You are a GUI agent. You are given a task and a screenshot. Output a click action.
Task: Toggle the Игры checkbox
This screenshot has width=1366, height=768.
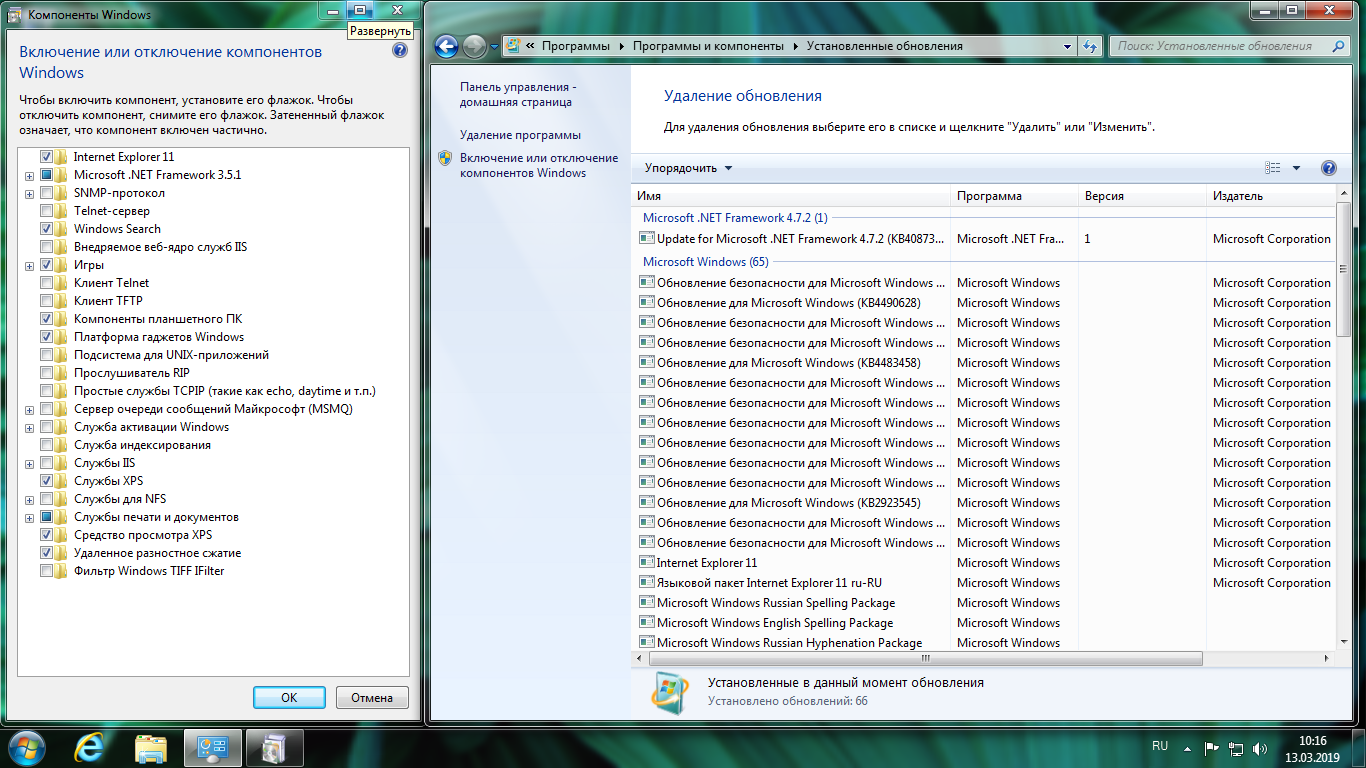point(47,265)
